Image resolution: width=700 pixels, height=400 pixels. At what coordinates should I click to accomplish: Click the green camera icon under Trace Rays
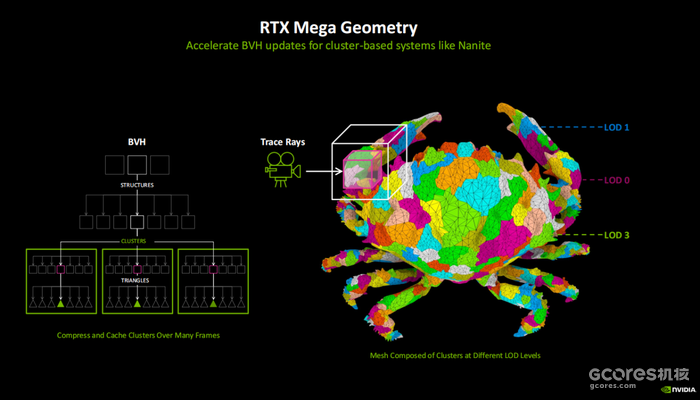click(283, 170)
